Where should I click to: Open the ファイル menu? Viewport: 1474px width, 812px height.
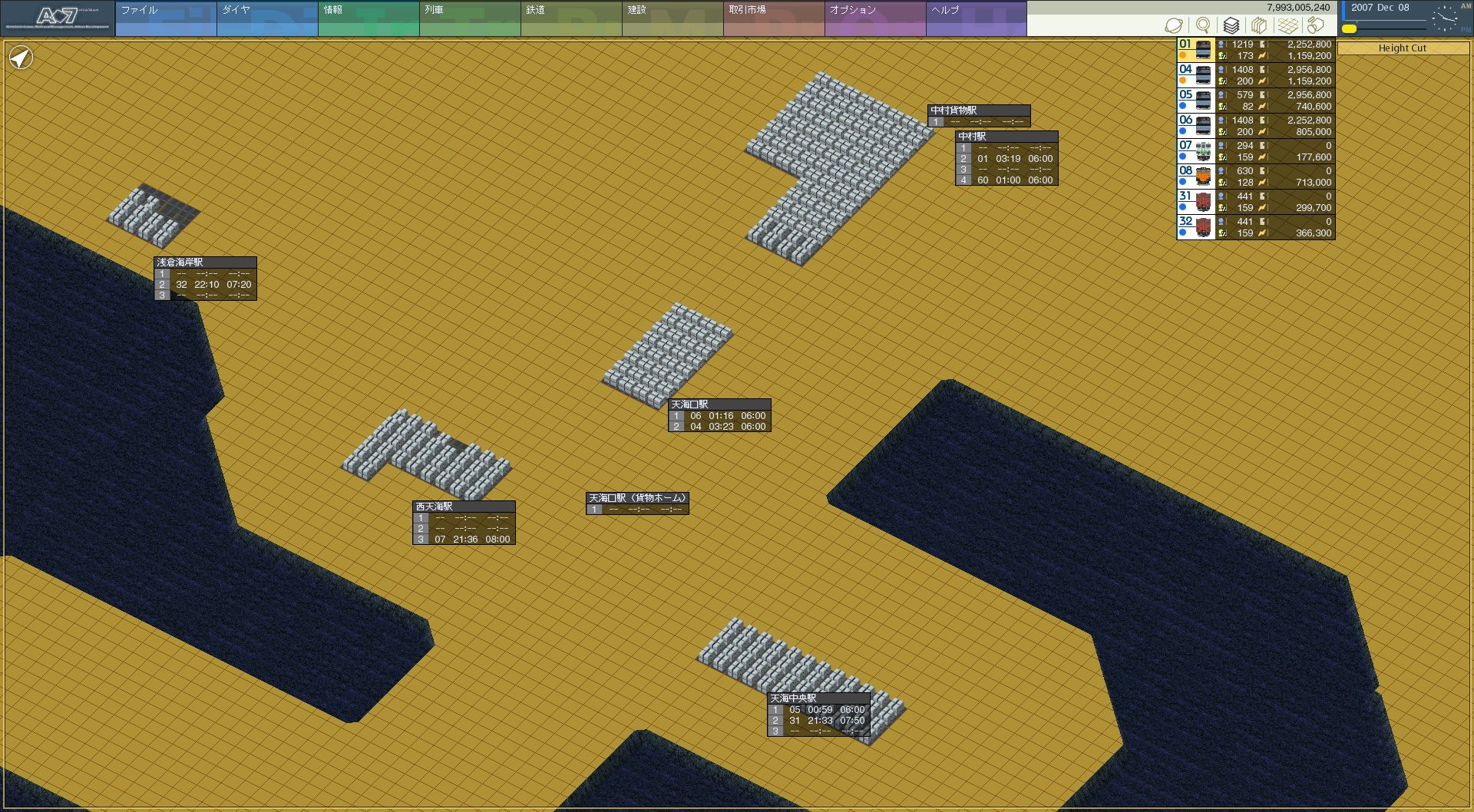click(x=166, y=18)
